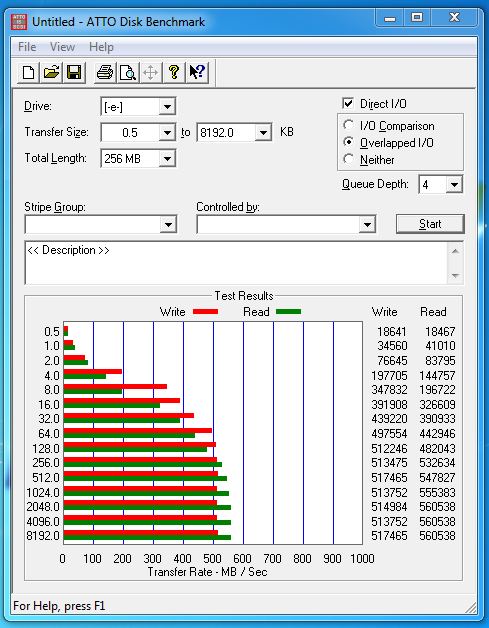Viewport: 489px width, 628px height.
Task: Select the context help arrow-question icon
Action: pos(197,72)
